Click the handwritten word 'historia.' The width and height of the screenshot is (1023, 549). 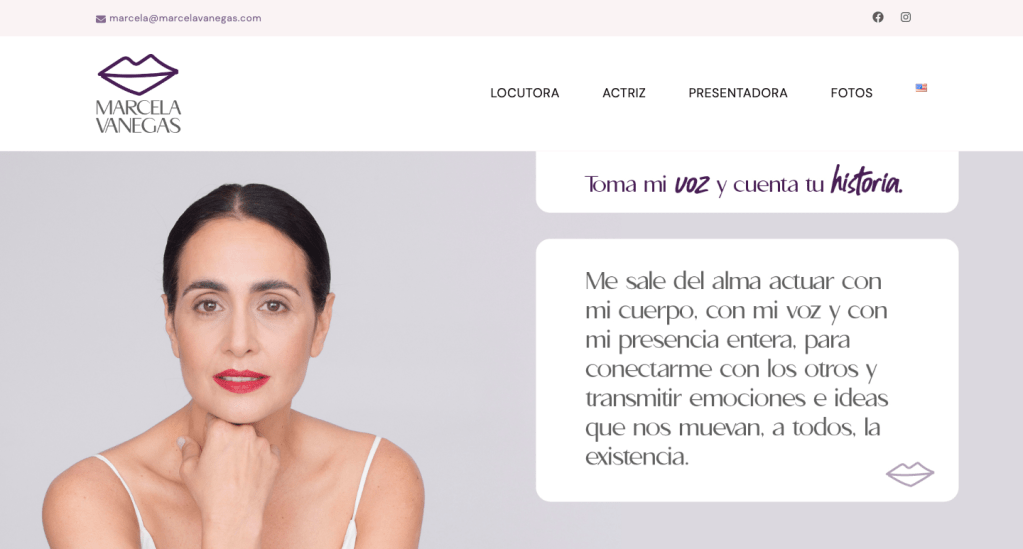click(x=866, y=181)
